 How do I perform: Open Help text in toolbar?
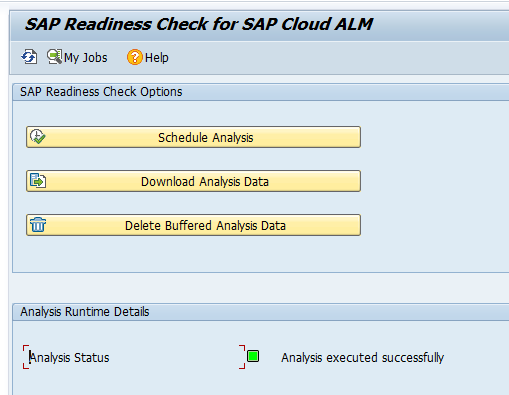pos(157,58)
